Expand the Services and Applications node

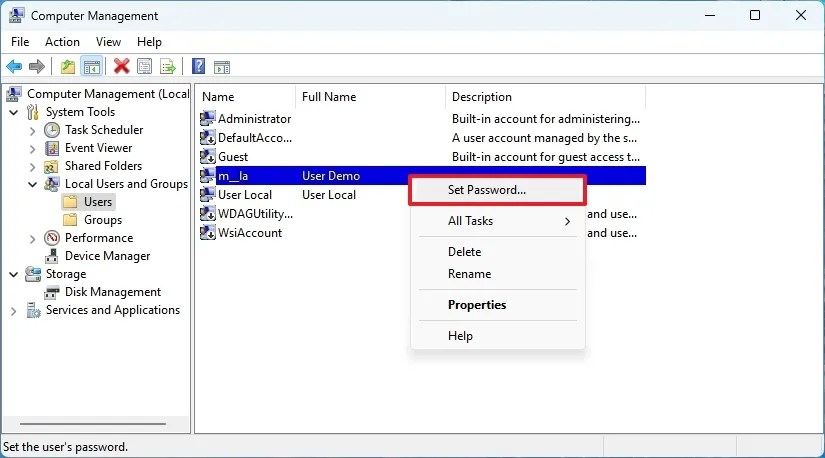14,312
